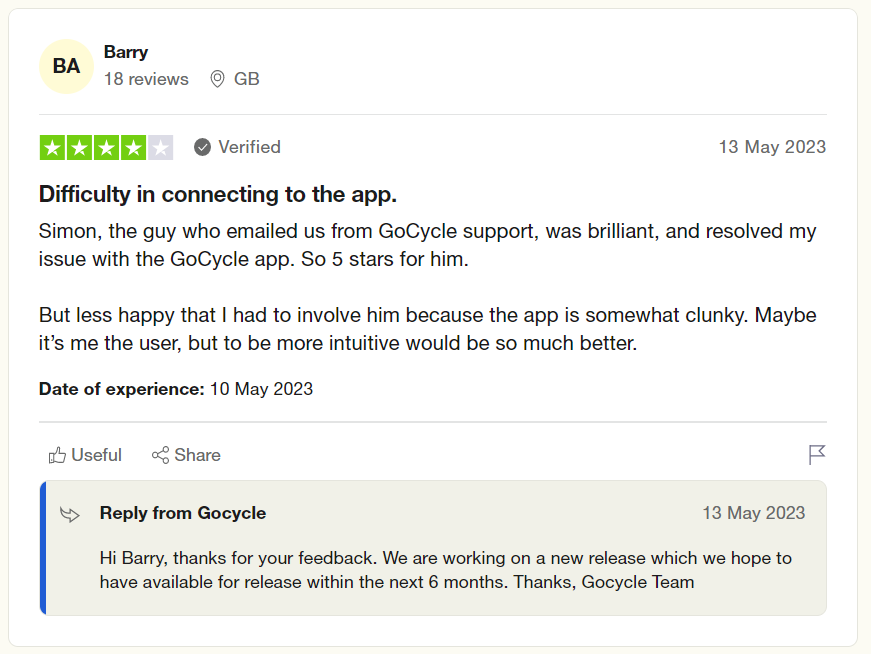The height and width of the screenshot is (654, 871).
Task: Click the share nodes icon
Action: 161,455
